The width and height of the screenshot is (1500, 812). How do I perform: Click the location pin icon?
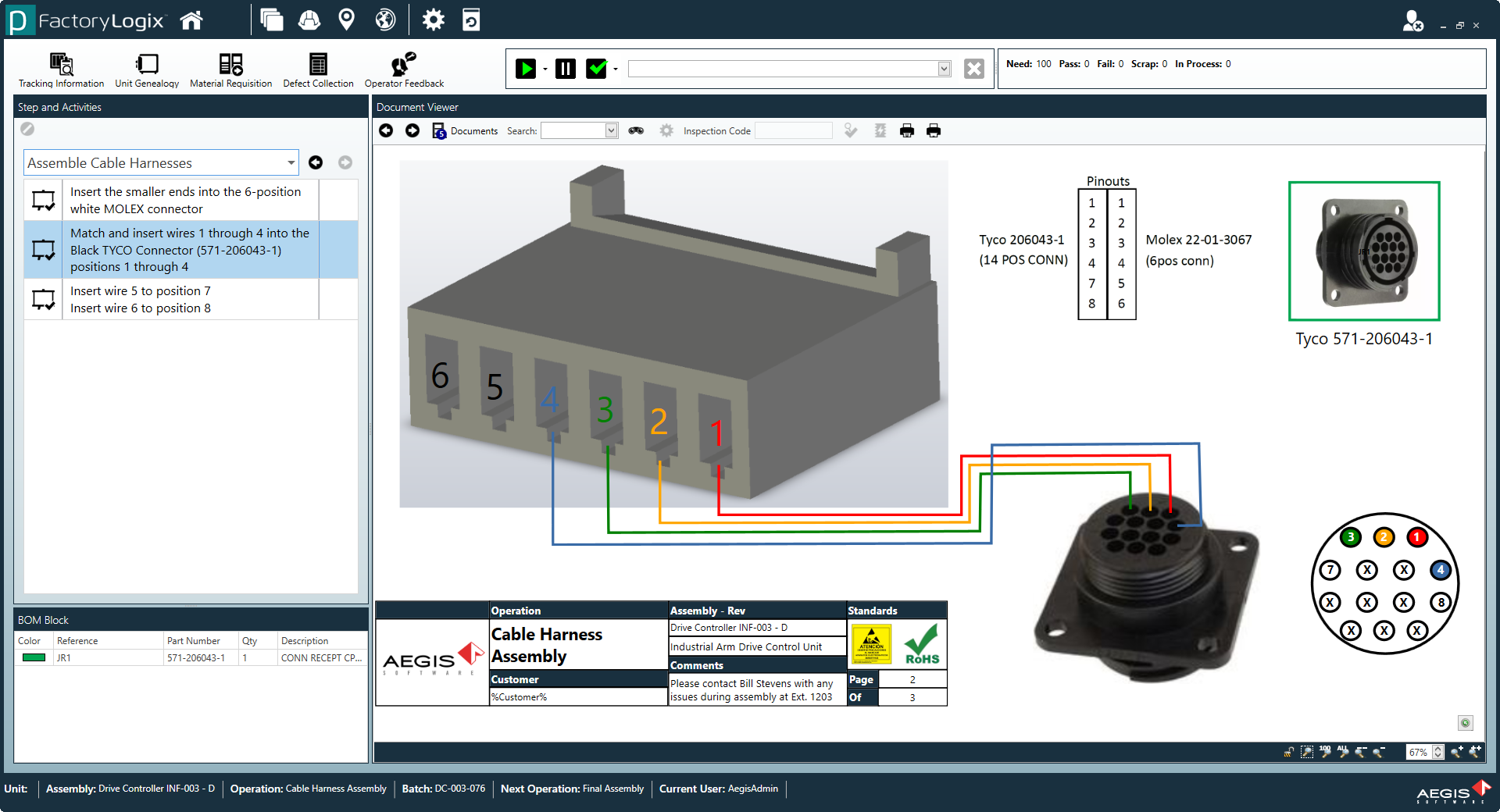coord(346,20)
